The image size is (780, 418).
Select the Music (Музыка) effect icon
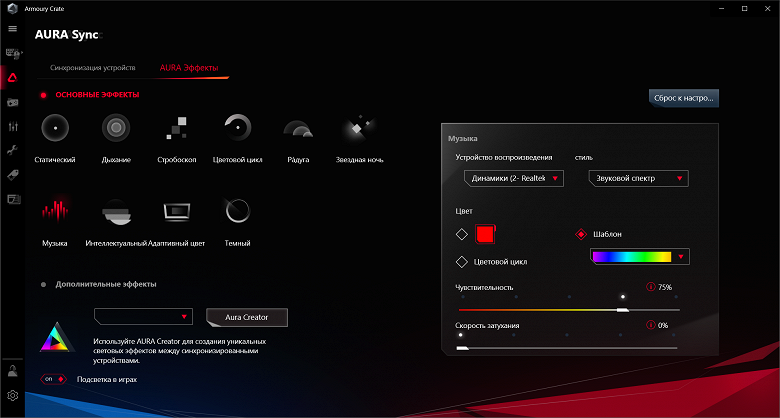(x=55, y=211)
